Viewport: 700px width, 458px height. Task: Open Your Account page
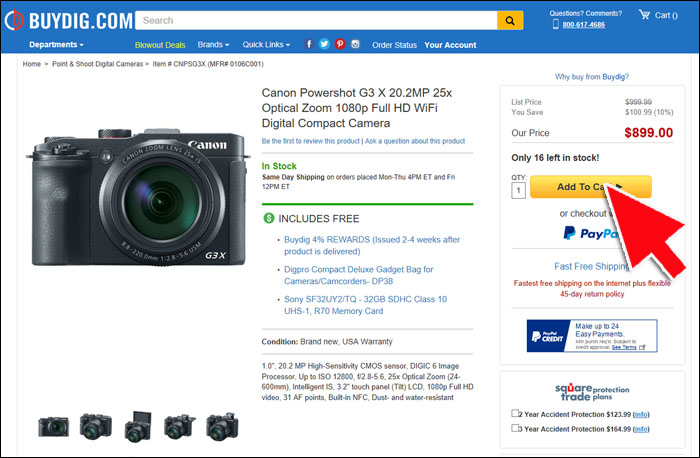click(x=450, y=45)
